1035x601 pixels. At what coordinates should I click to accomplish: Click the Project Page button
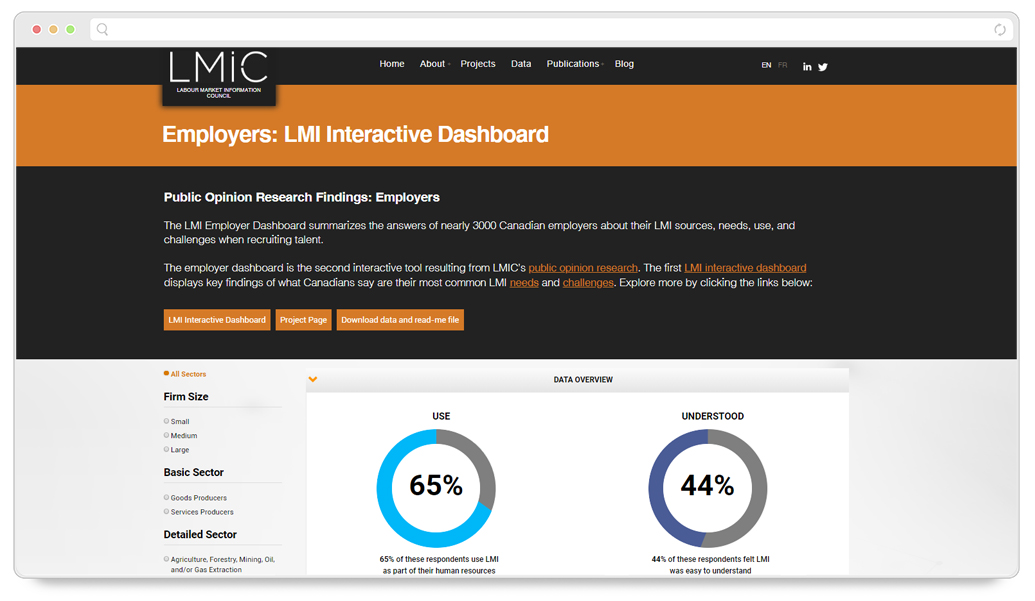coord(304,320)
